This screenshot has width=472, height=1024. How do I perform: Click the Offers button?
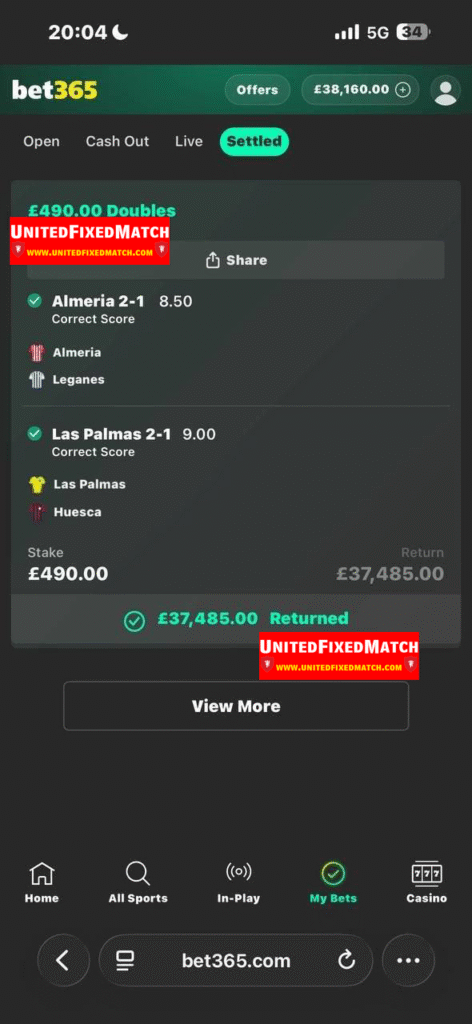(257, 90)
